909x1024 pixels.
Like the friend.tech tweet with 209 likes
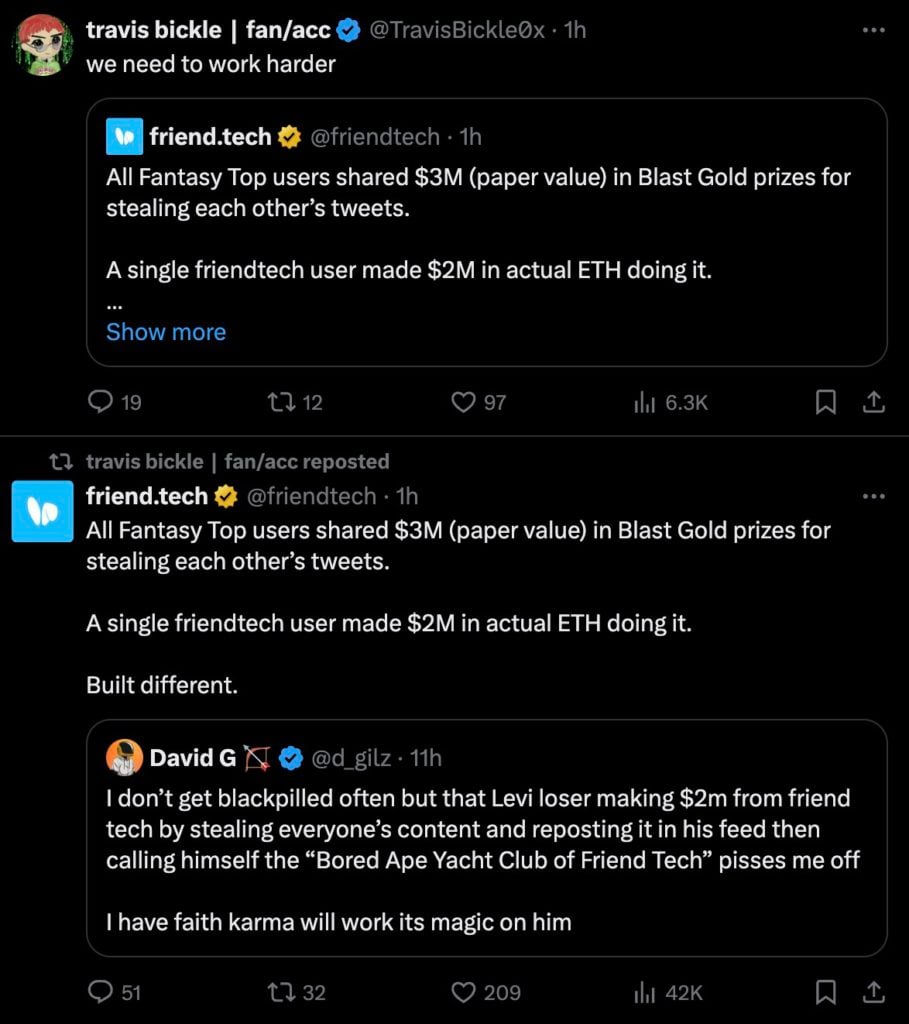(463, 992)
